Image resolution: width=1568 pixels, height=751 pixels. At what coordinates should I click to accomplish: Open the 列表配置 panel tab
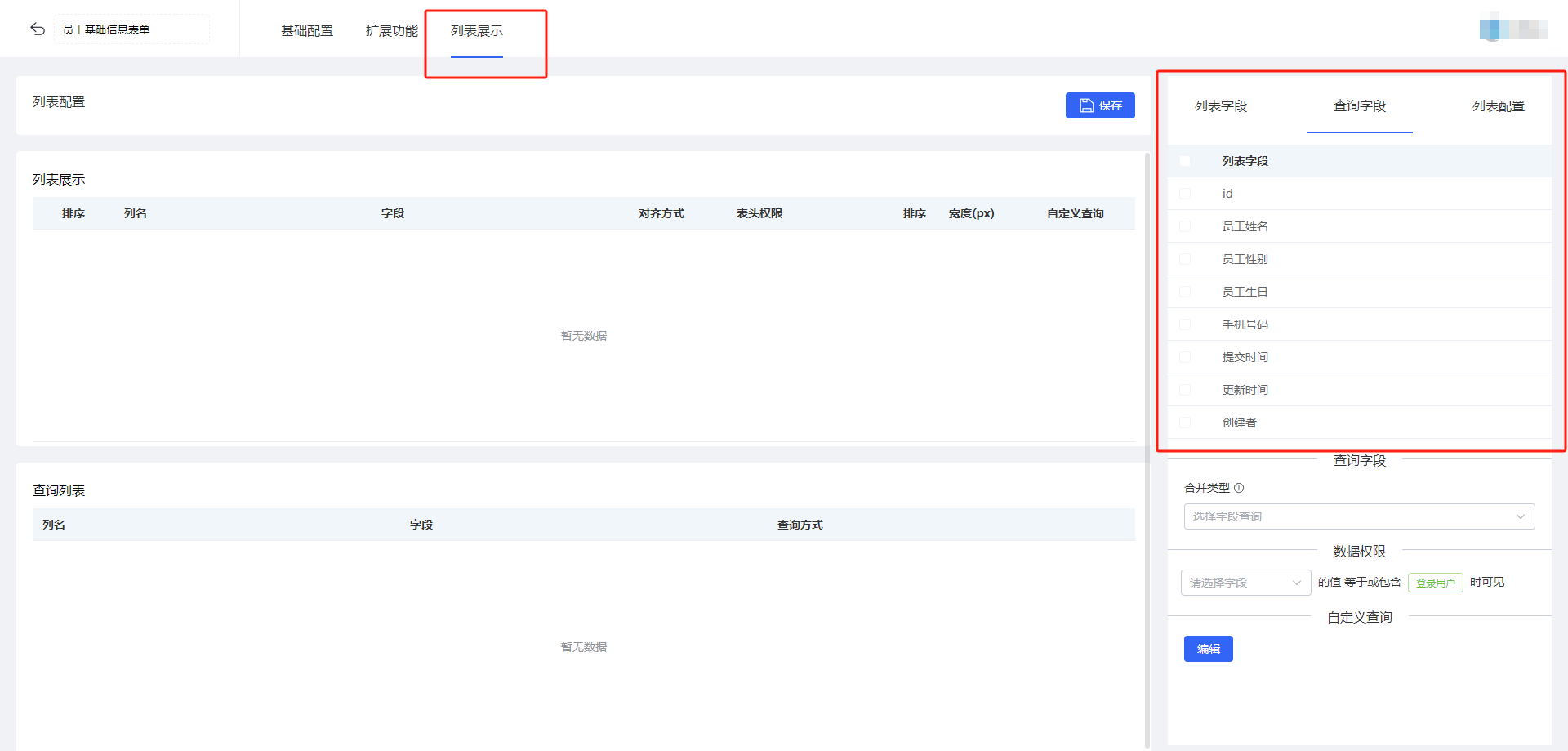pos(1498,106)
